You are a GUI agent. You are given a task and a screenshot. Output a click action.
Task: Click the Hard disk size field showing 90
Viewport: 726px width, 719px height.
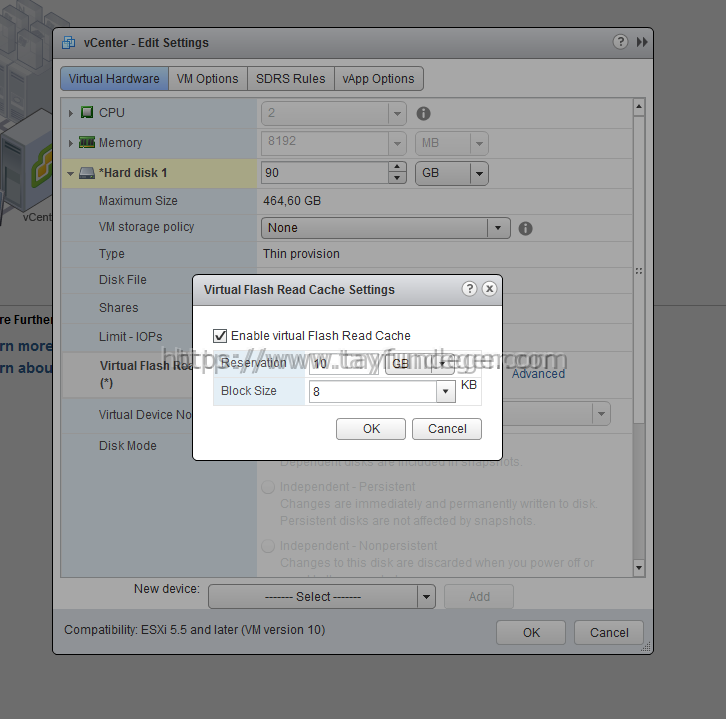pyautogui.click(x=325, y=173)
